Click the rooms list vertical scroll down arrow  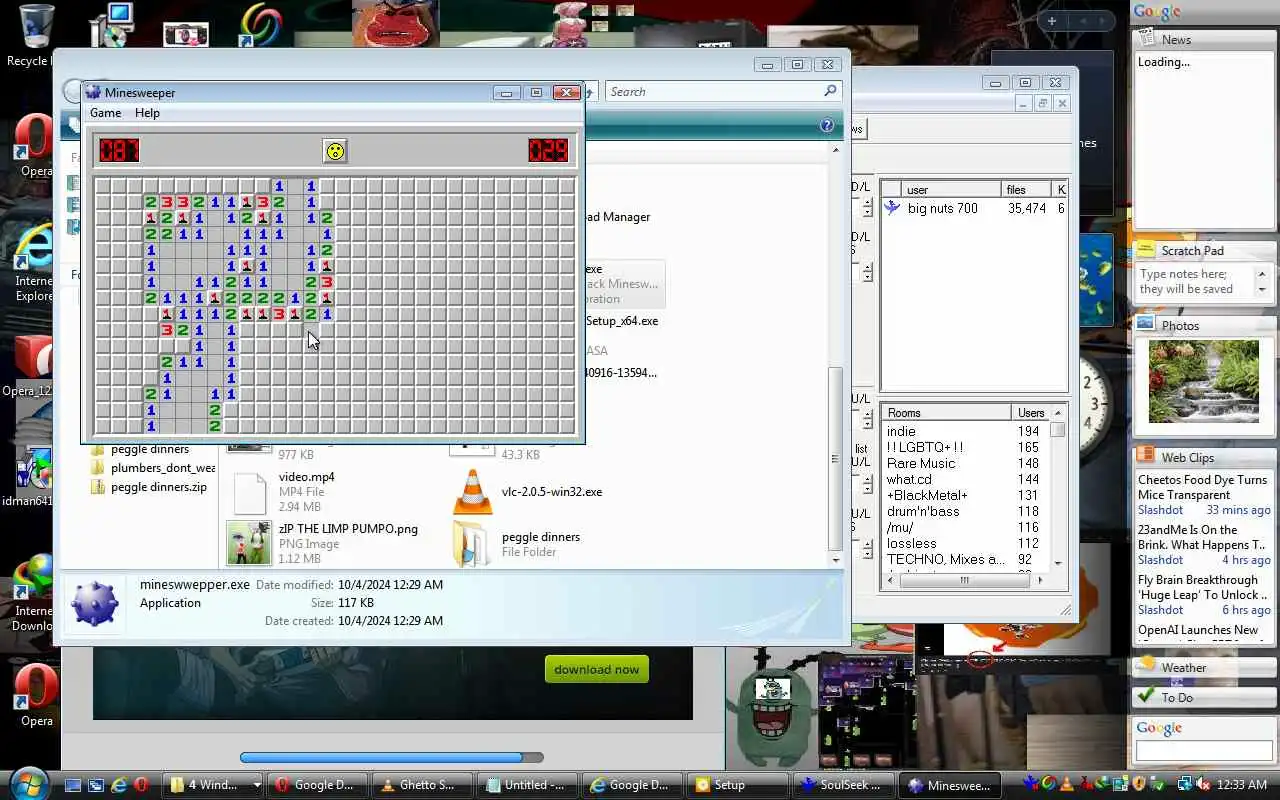pyautogui.click(x=1058, y=563)
